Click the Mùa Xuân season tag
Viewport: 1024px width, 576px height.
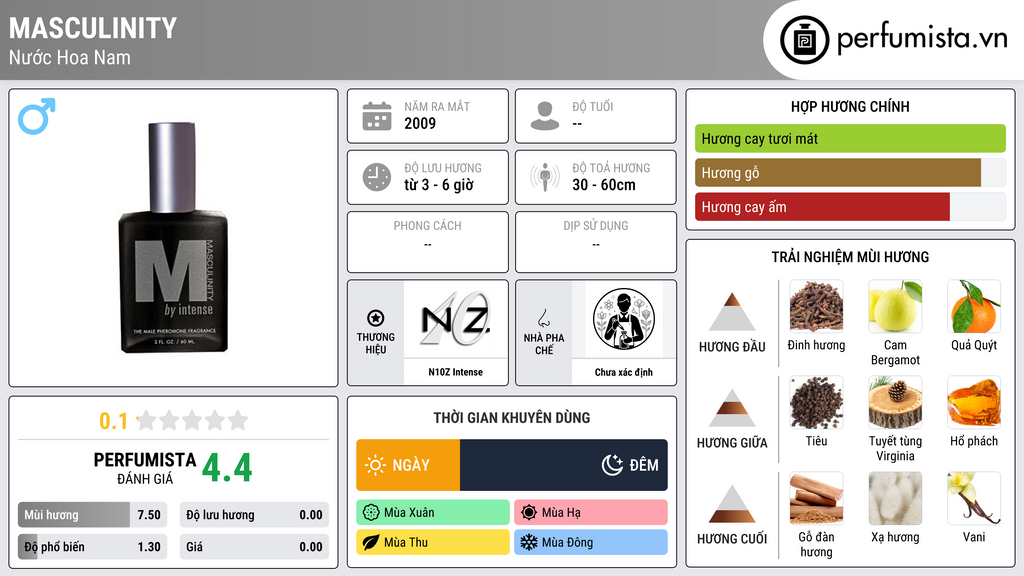point(433,513)
